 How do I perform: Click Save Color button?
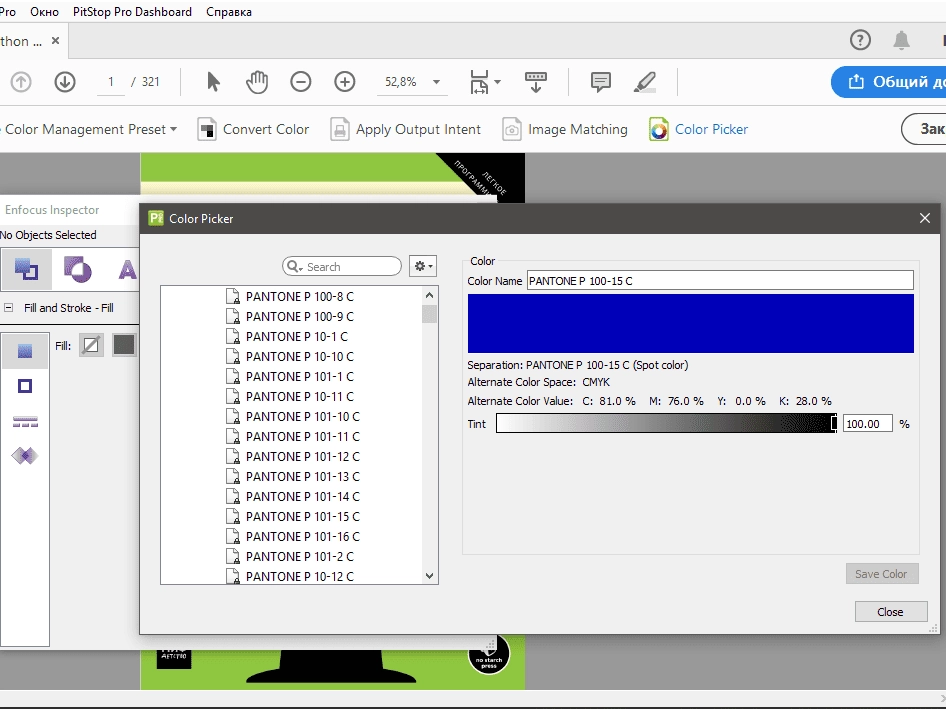pos(882,574)
